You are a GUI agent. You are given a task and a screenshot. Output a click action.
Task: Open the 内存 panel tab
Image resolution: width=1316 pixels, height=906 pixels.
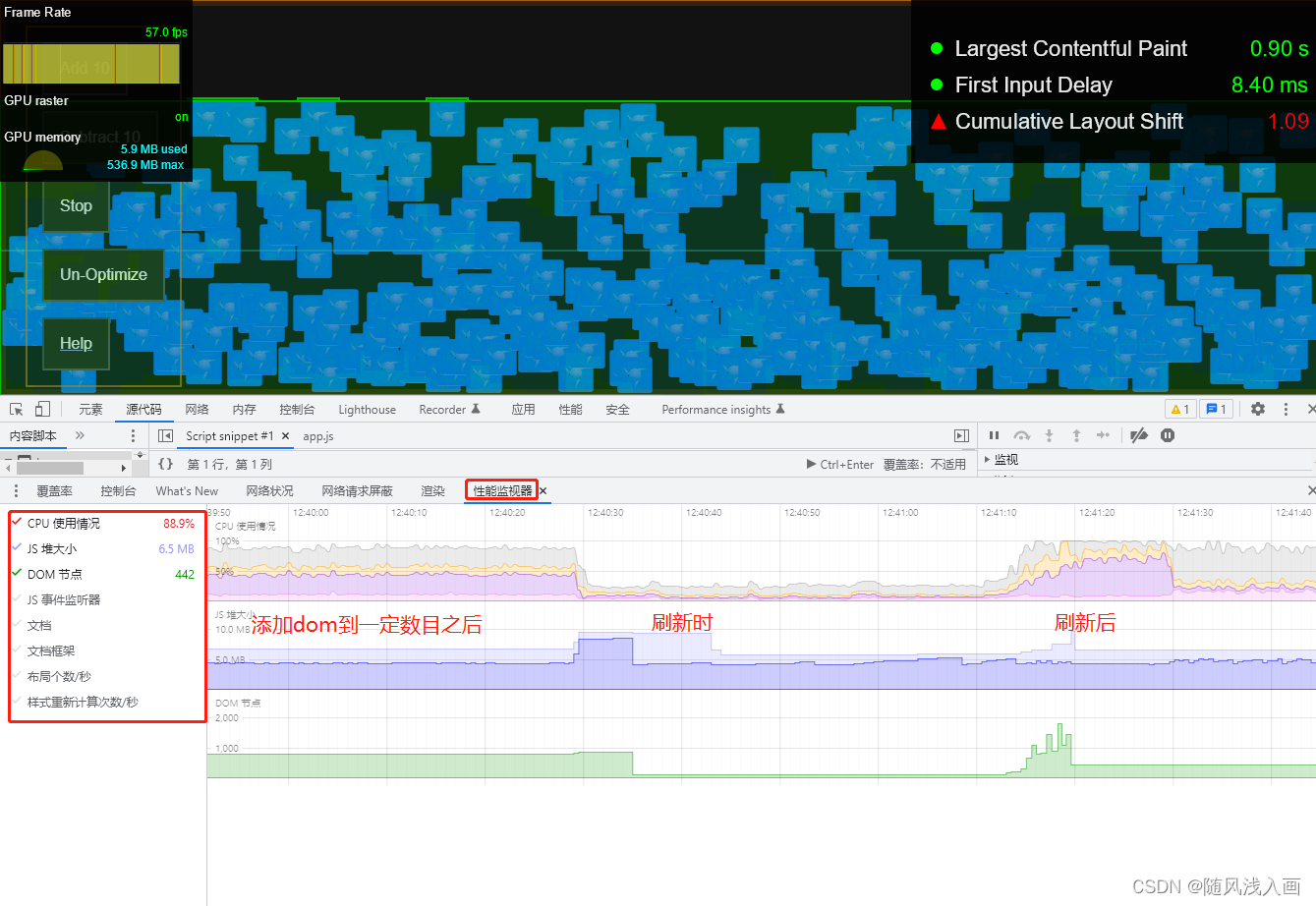coord(244,410)
